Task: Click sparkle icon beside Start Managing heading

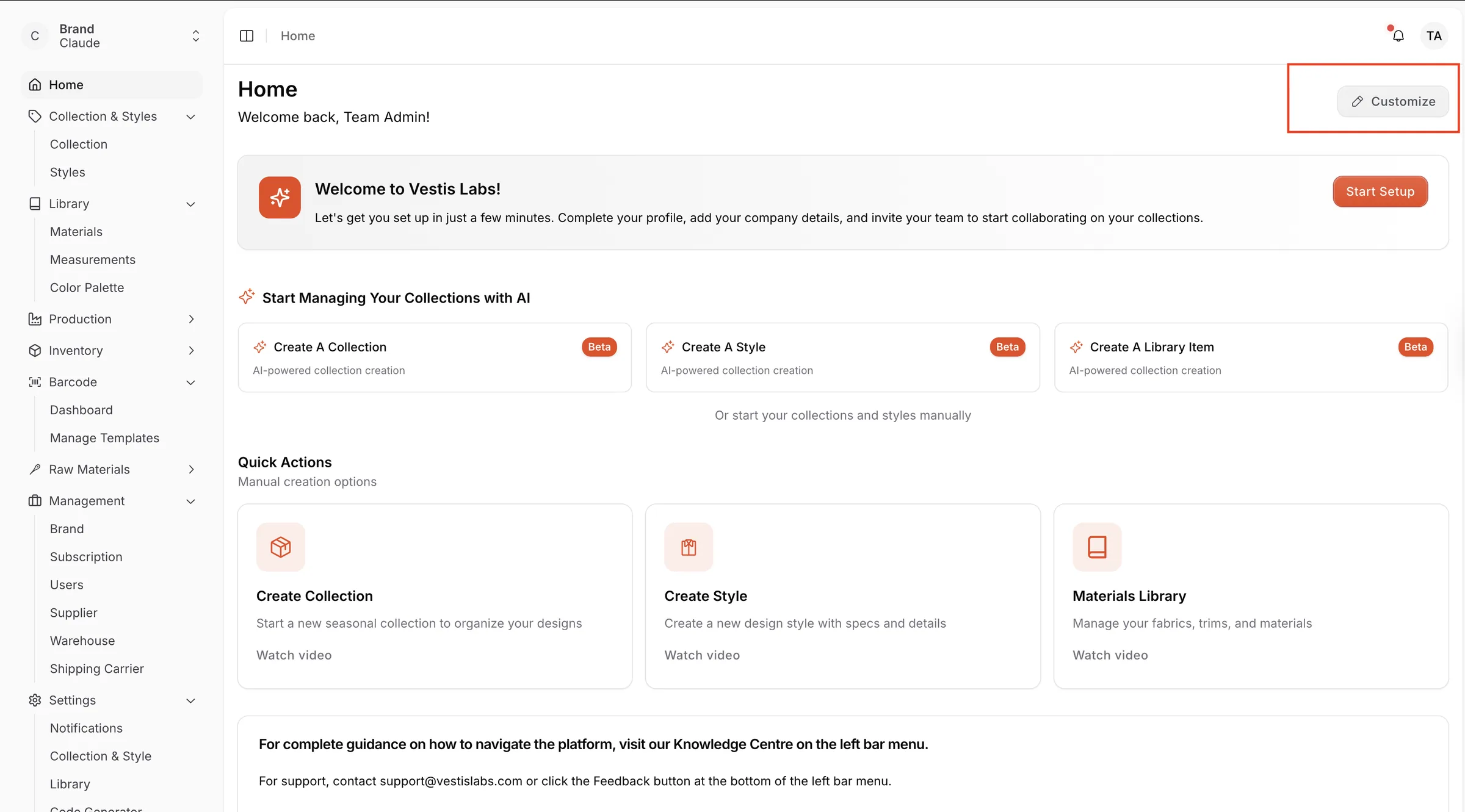Action: coord(247,297)
